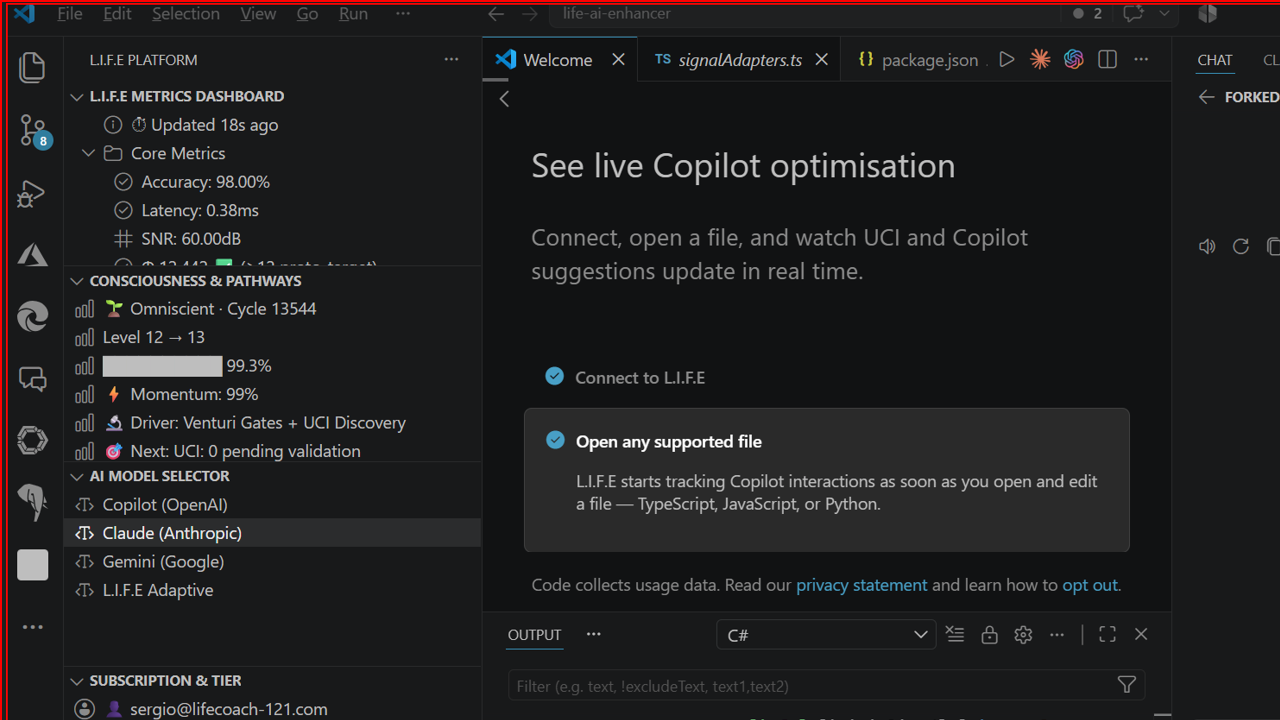Open the Run menu
Image resolution: width=1280 pixels, height=720 pixels.
tap(354, 14)
